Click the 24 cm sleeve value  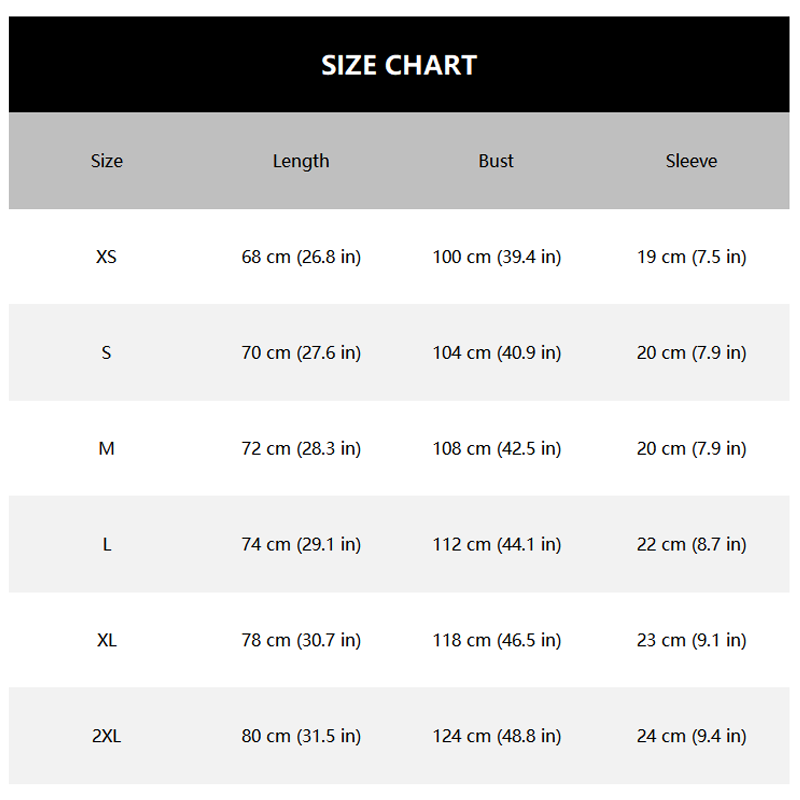[x=691, y=737]
